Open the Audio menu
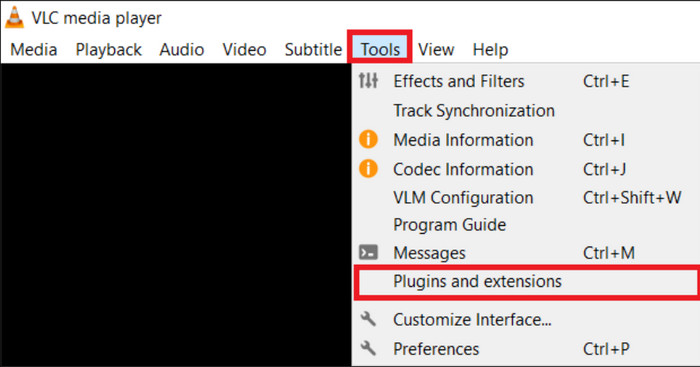 click(182, 50)
